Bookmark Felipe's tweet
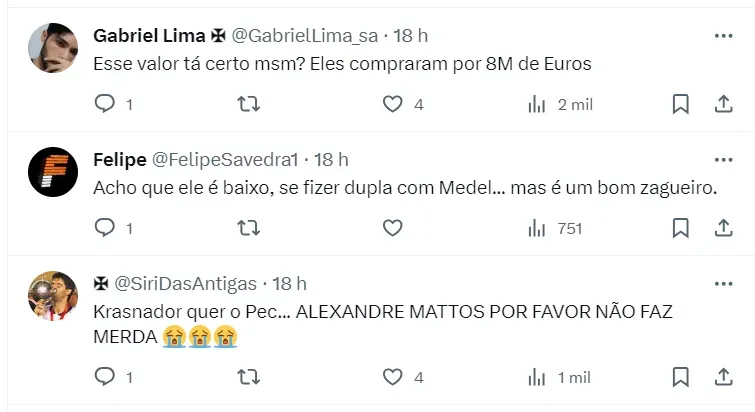The image size is (755, 412). point(680,228)
